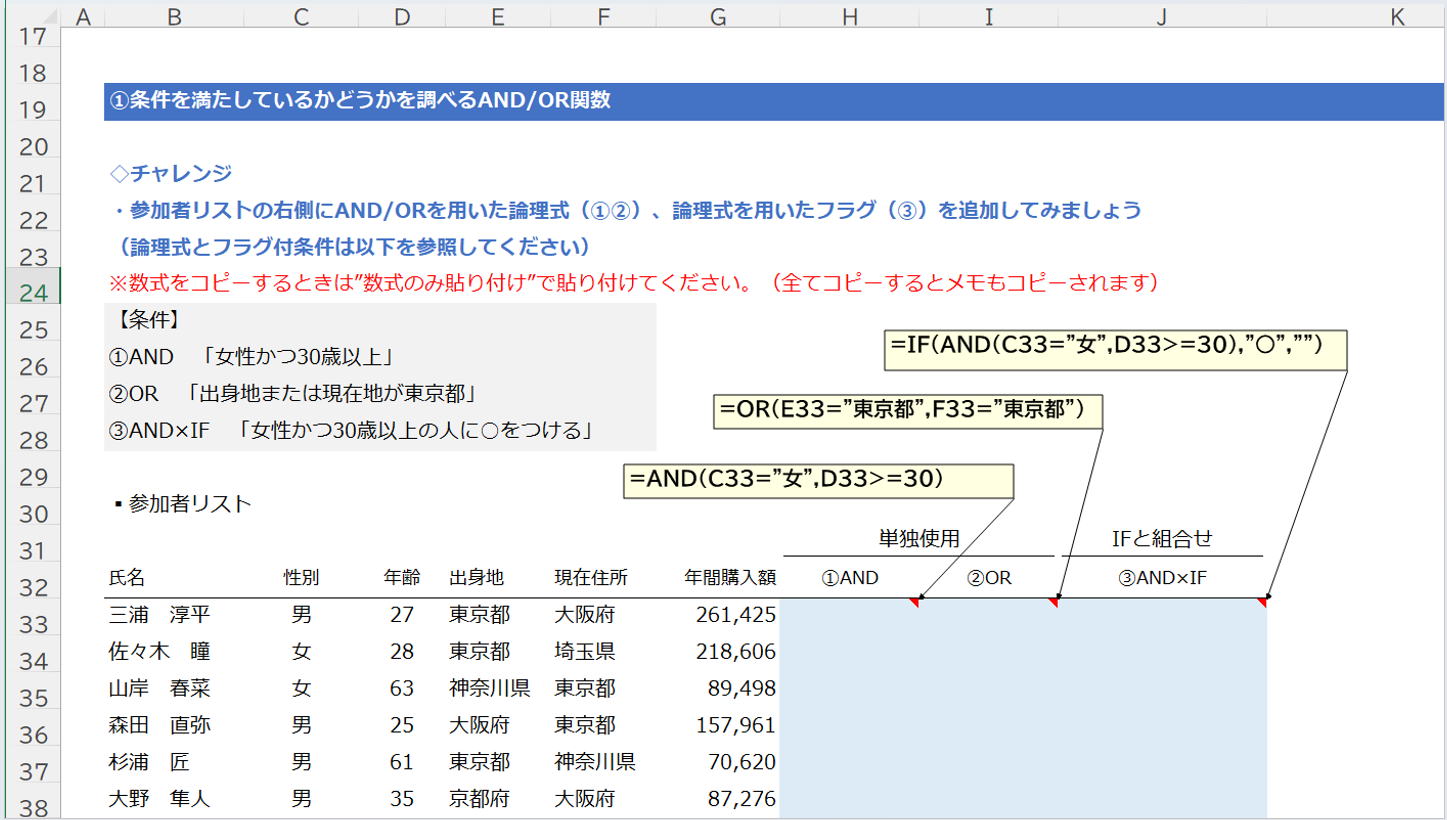This screenshot has width=1447, height=820.
Task: Select the 神奈川県 birthplace cell in 山岸 row
Action: click(497, 689)
